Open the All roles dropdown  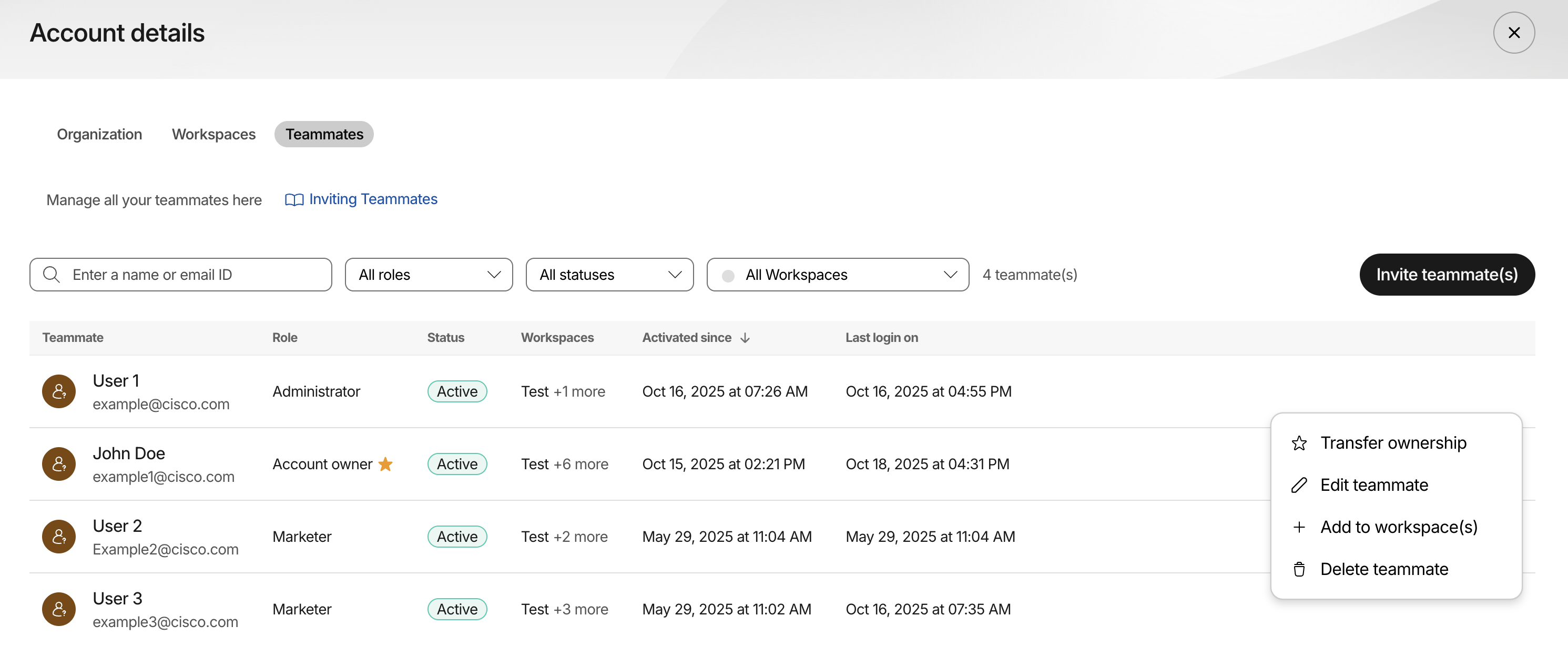tap(429, 275)
